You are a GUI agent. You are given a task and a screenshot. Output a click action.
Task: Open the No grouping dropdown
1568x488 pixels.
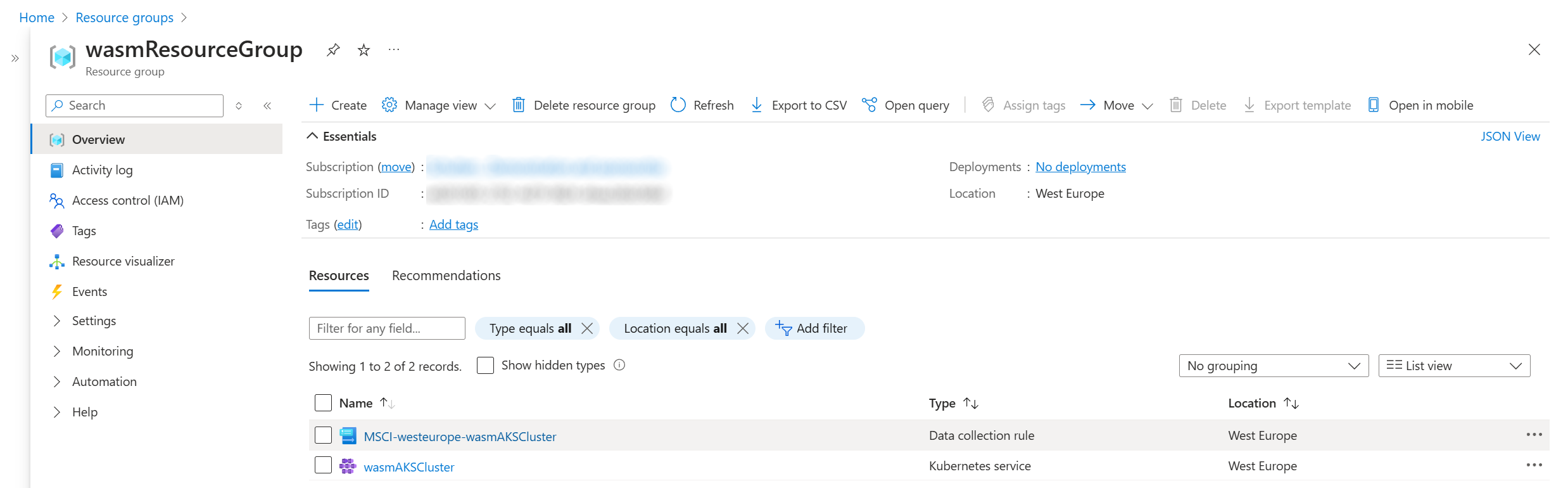click(1273, 366)
